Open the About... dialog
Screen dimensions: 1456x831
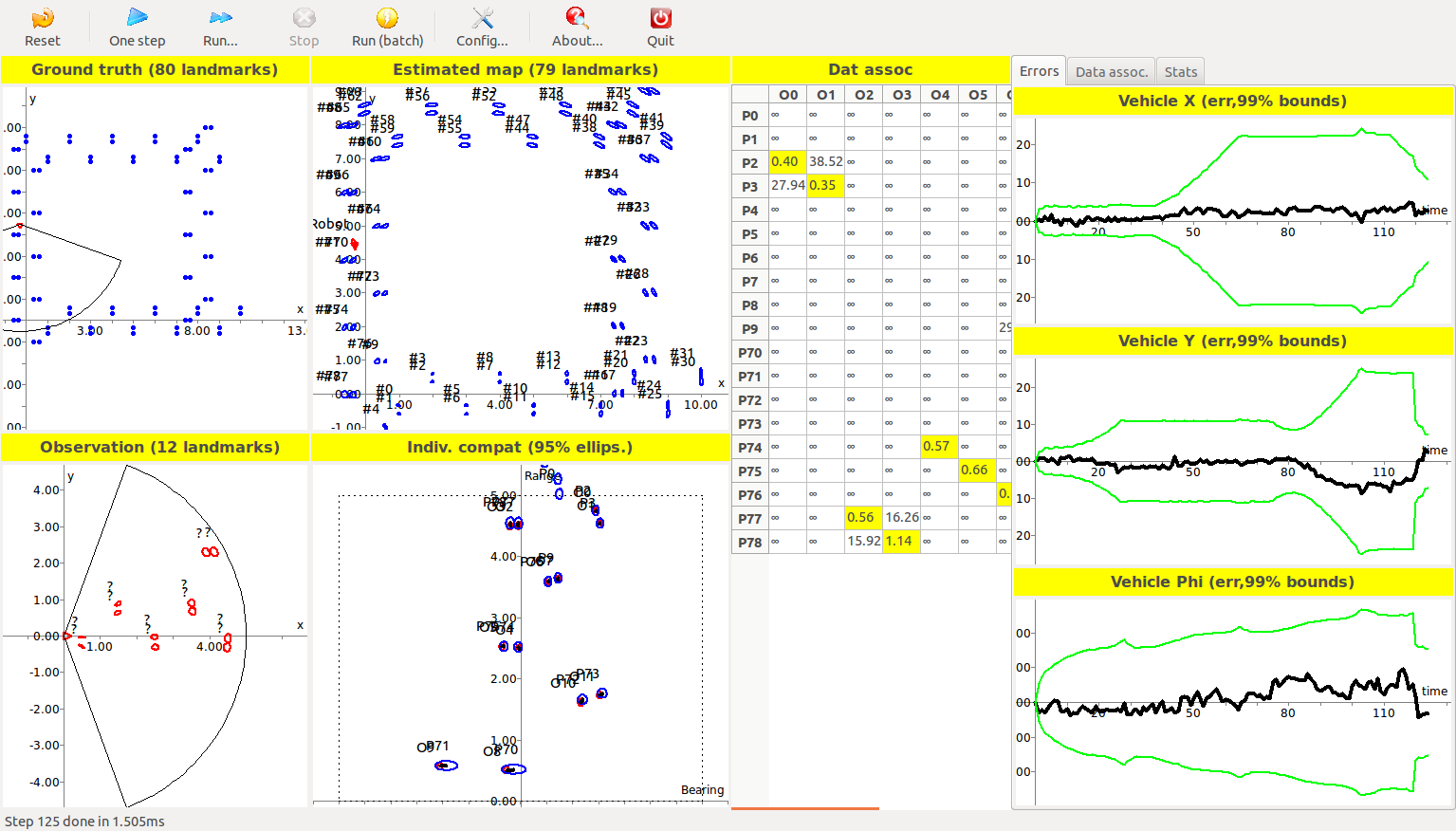coord(577,19)
